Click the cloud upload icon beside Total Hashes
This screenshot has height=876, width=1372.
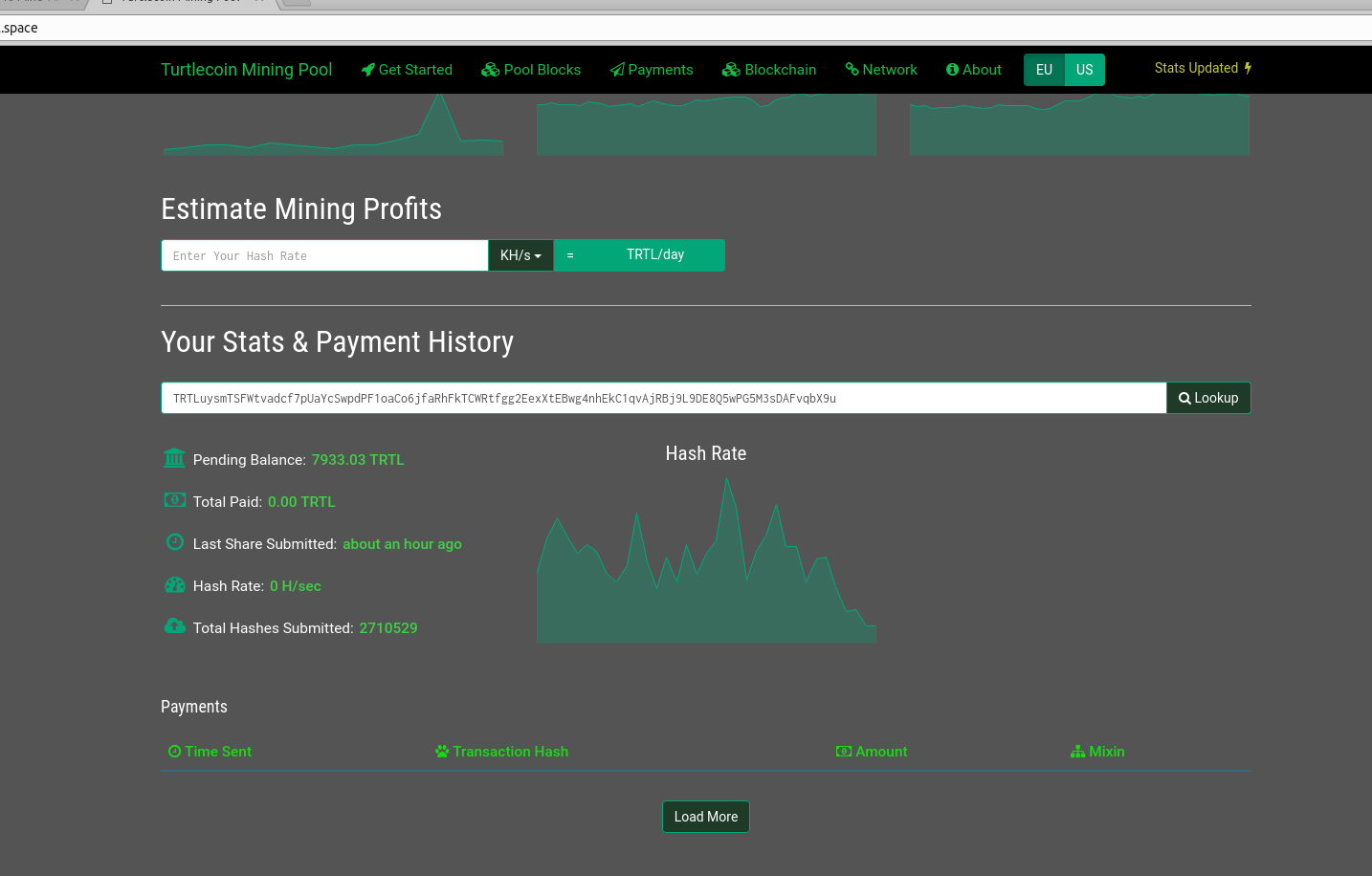175,626
